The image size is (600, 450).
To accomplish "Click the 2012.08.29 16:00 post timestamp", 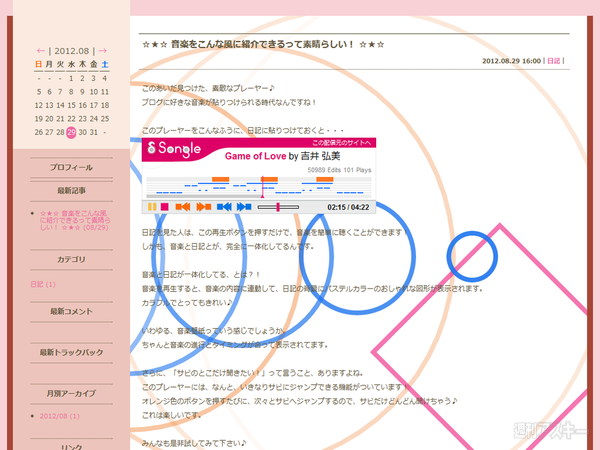I will (511, 61).
